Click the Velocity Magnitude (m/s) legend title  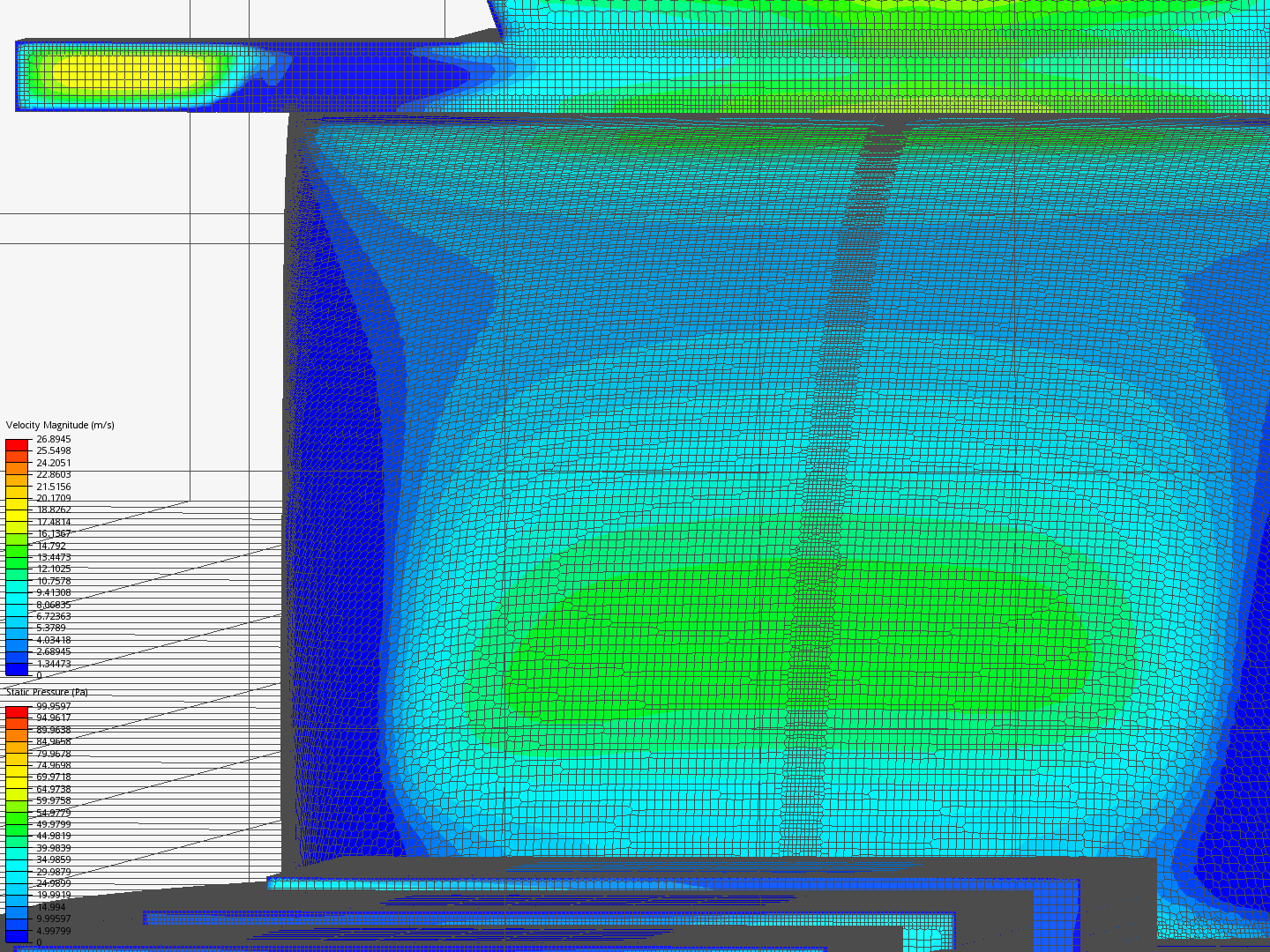[60, 425]
